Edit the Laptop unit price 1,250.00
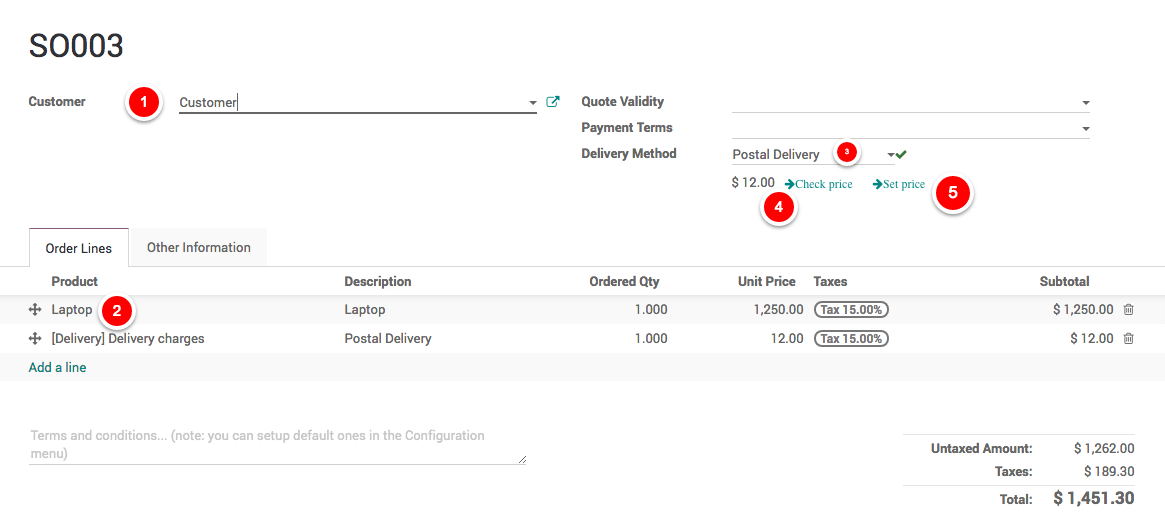This screenshot has width=1165, height=526. 778,310
